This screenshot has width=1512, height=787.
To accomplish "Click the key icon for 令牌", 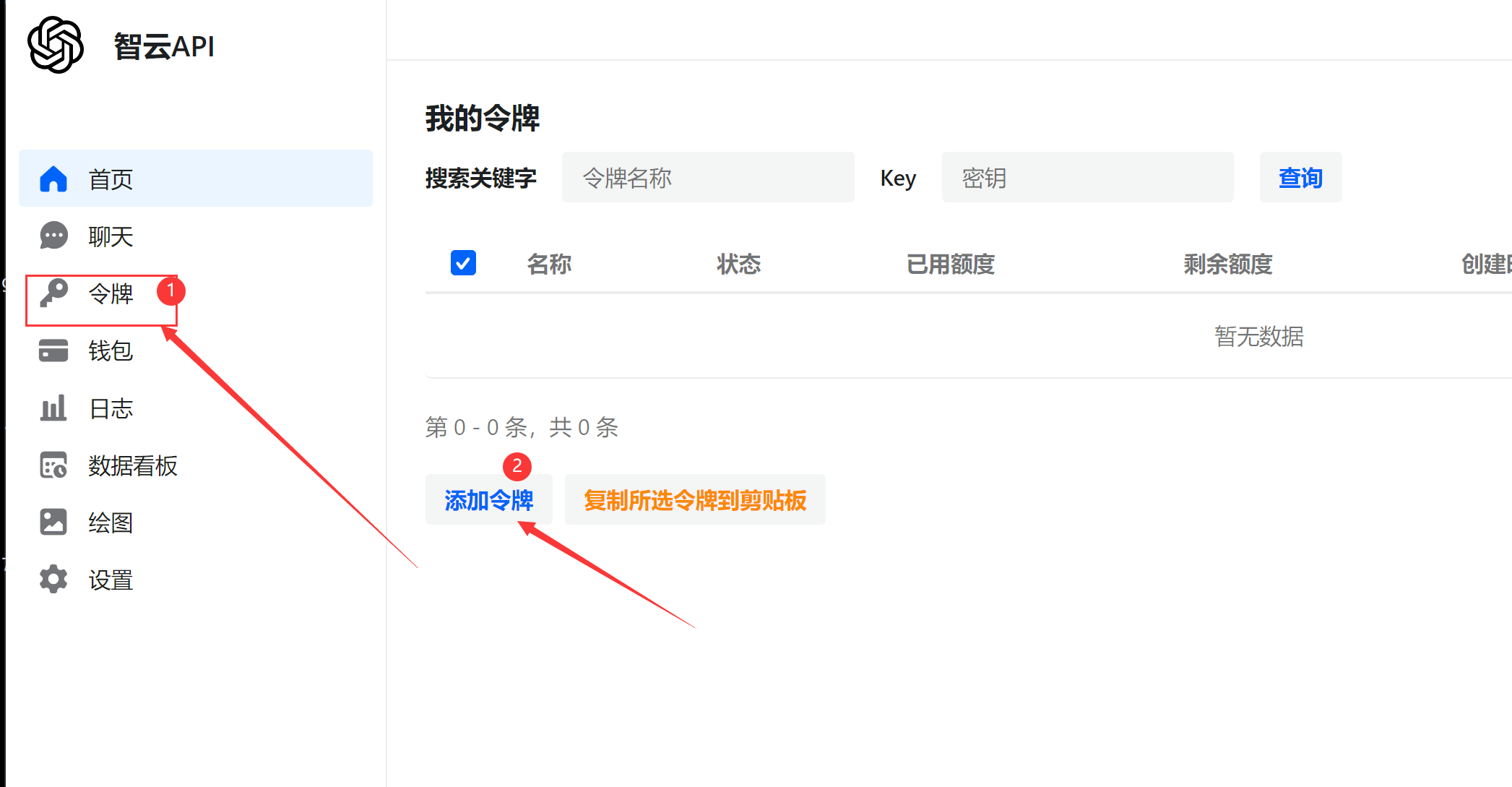I will [53, 293].
